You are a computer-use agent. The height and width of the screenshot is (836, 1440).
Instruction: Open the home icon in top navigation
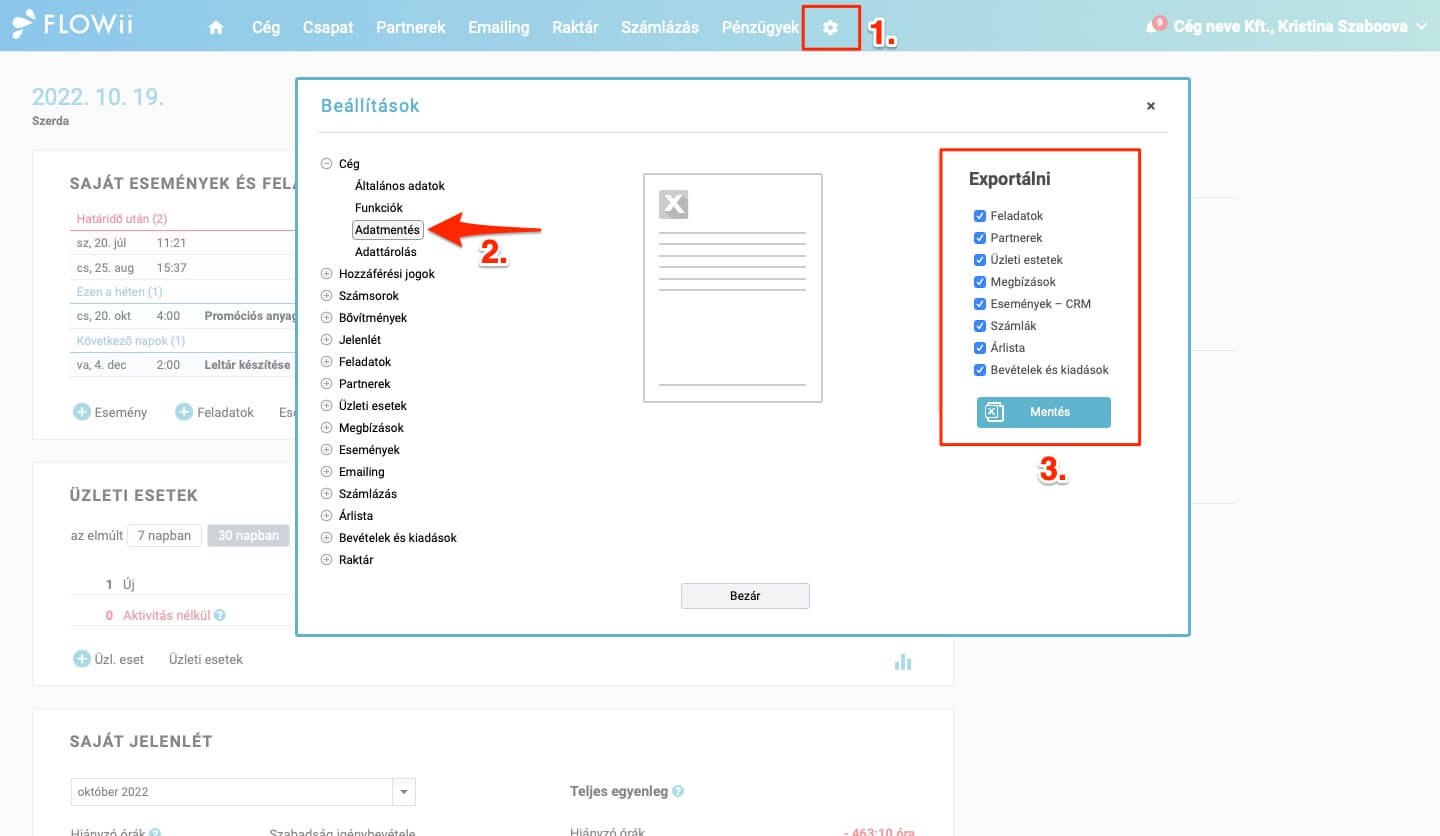pyautogui.click(x=216, y=28)
